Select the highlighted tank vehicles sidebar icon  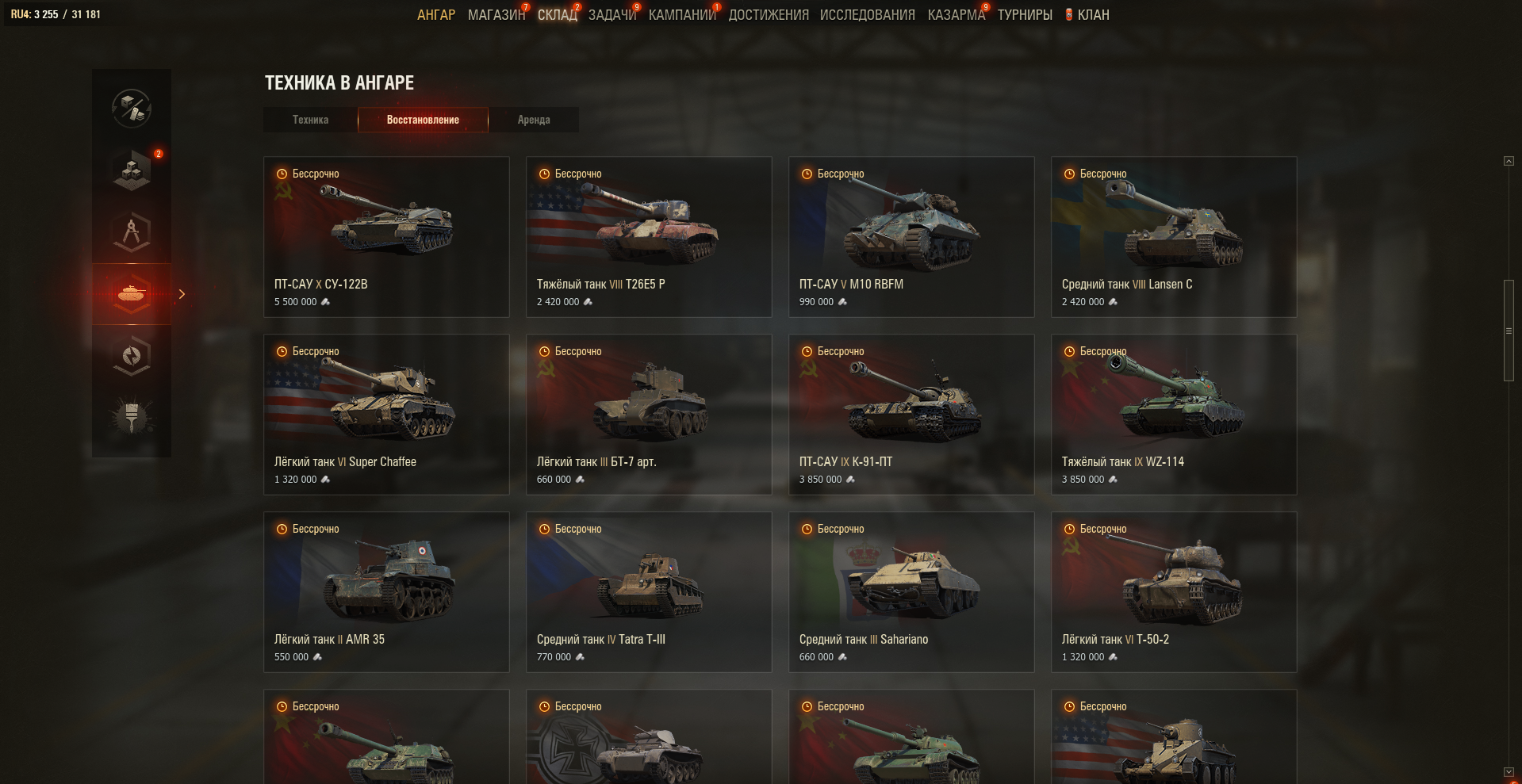tap(132, 294)
